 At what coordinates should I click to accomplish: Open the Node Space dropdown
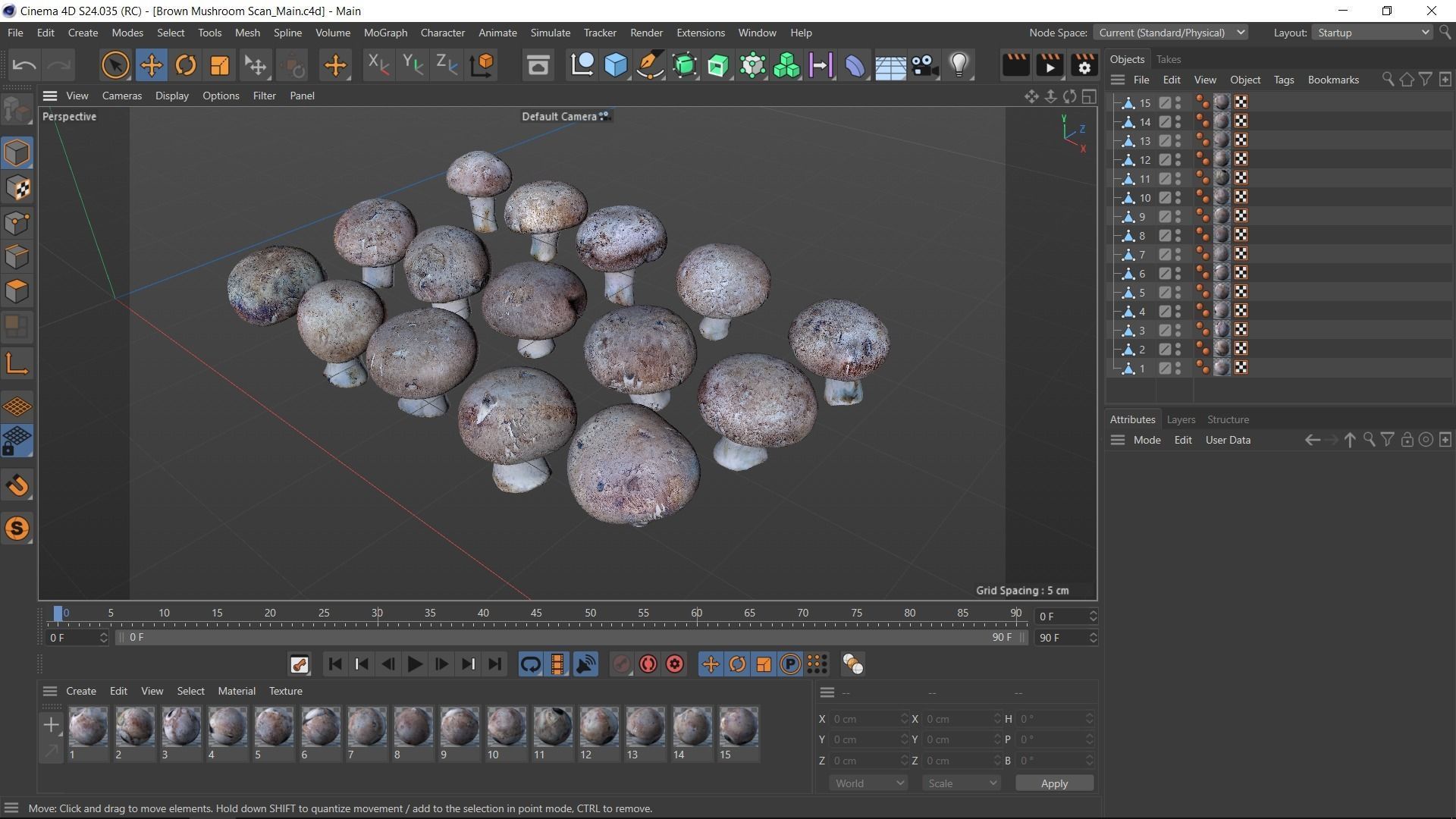(x=1170, y=33)
